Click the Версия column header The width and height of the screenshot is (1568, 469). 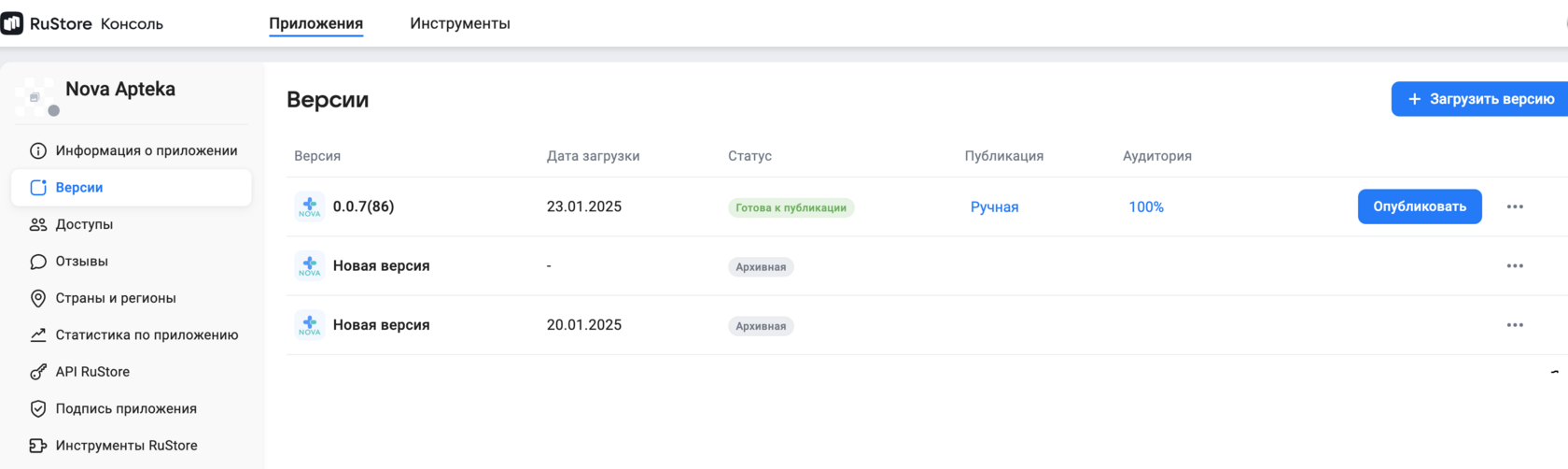[x=317, y=156]
